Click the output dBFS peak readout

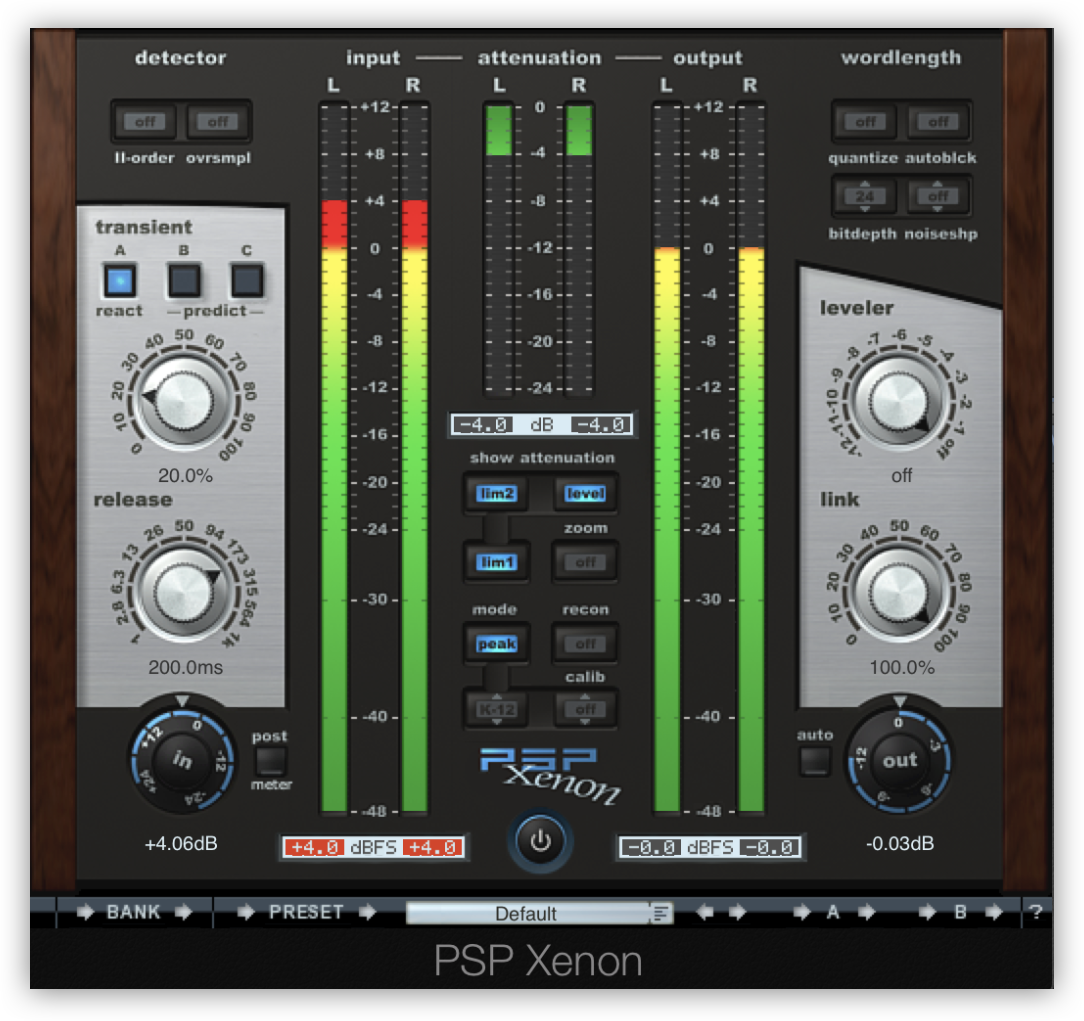(x=710, y=847)
